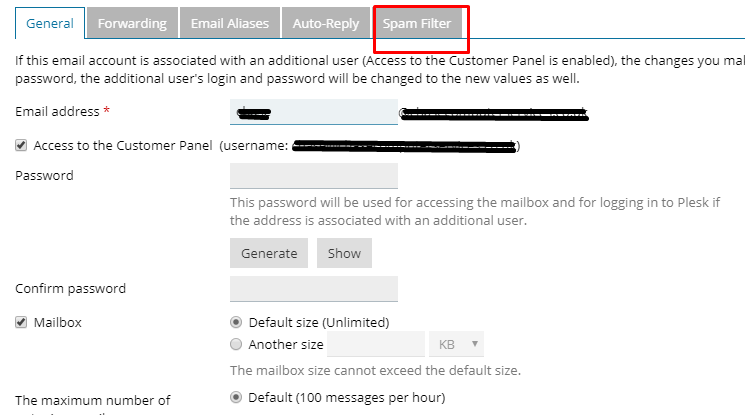Select the General tab
This screenshot has height=415, width=745.
pyautogui.click(x=49, y=23)
